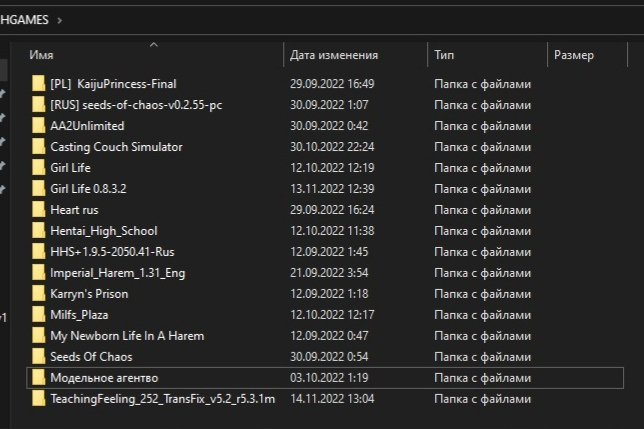
Task: Select TeachingFeeling_252_TransFix folder entry
Action: point(163,399)
